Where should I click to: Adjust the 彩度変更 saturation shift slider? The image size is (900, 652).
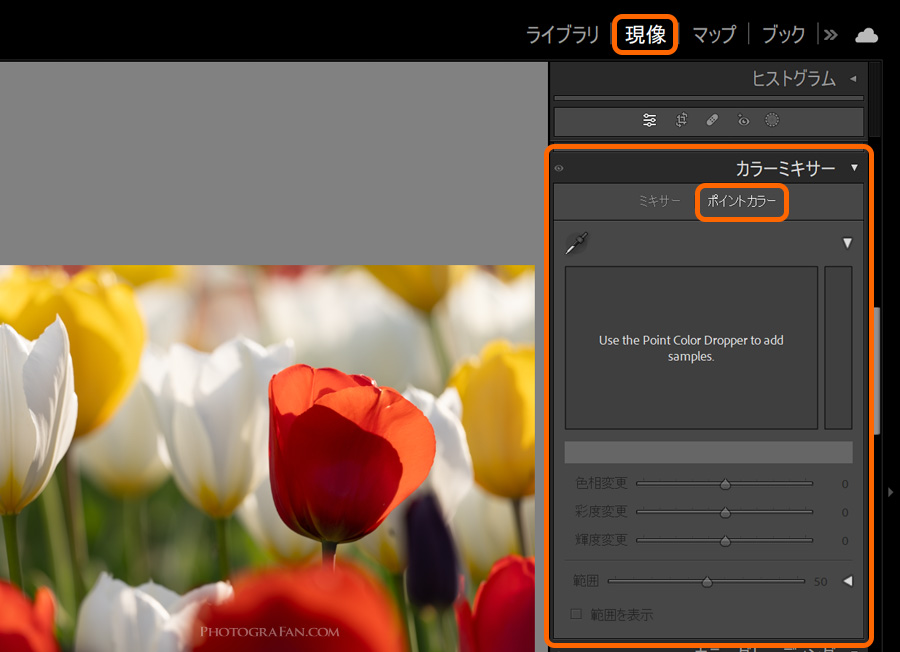tap(724, 512)
